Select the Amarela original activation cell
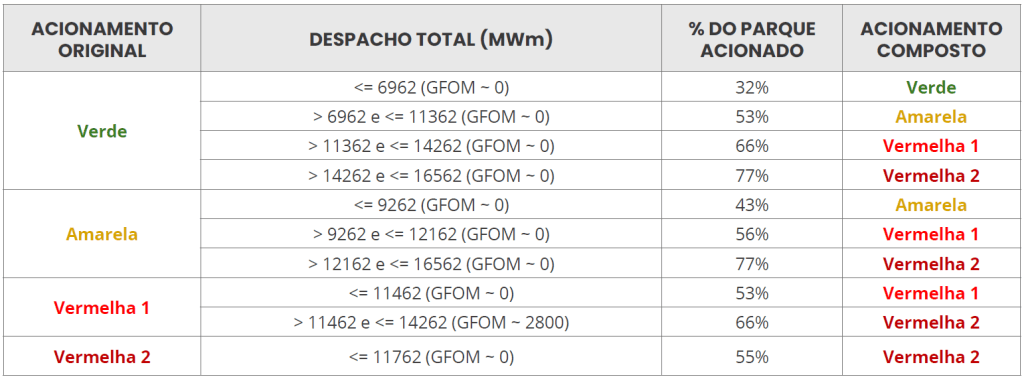Image resolution: width=1024 pixels, height=381 pixels. coord(102,234)
